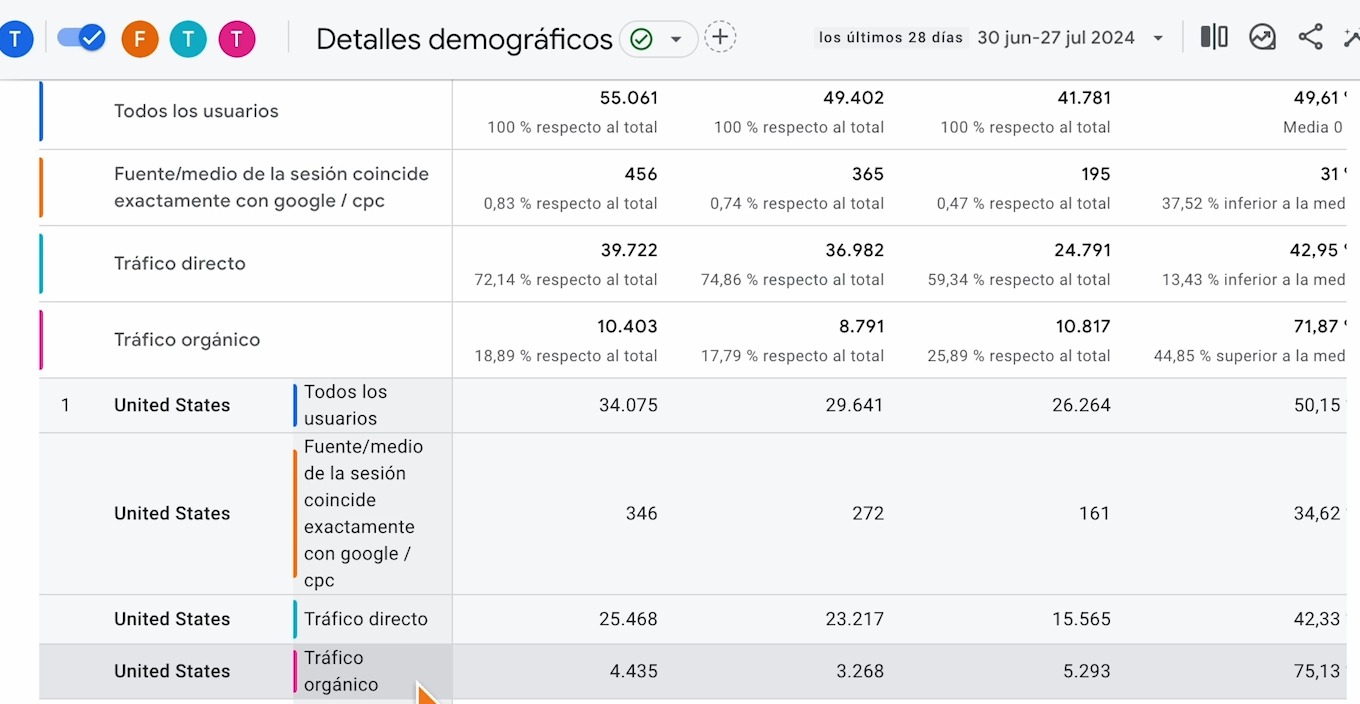Click the organic traffic value 8.791

(x=860, y=326)
